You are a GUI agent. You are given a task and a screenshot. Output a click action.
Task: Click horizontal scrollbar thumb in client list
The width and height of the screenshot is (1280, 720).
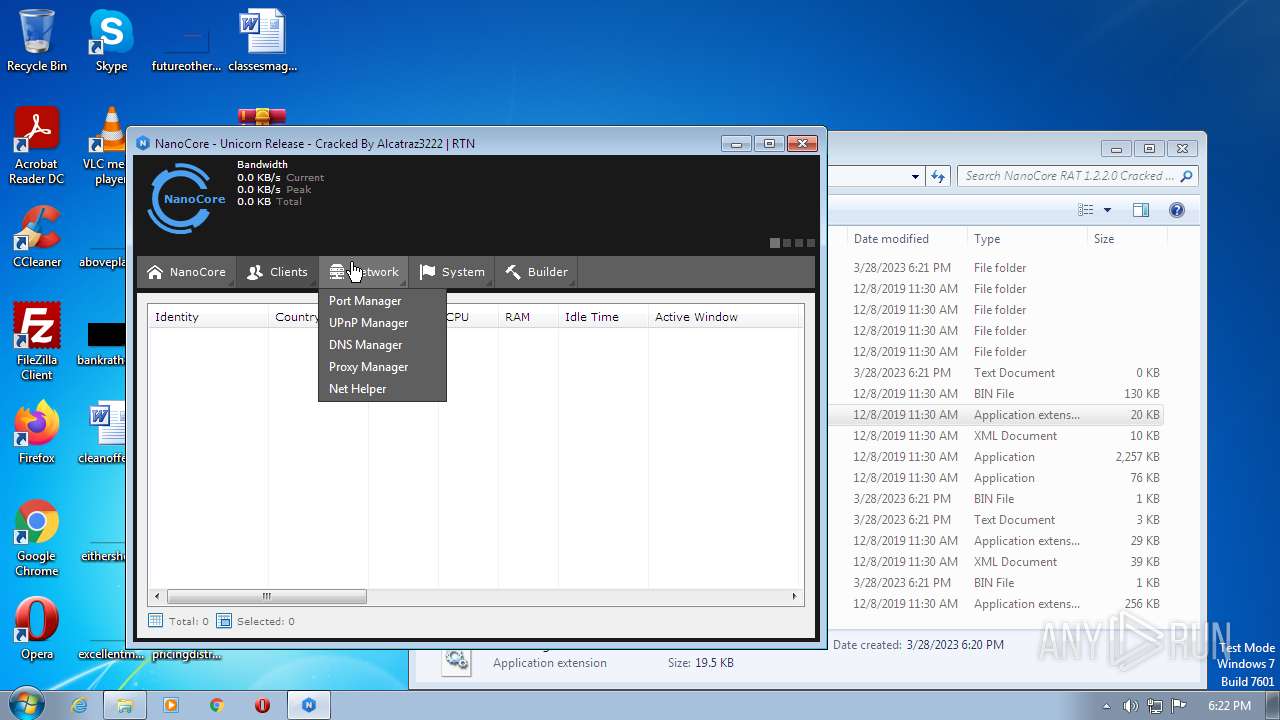click(266, 596)
